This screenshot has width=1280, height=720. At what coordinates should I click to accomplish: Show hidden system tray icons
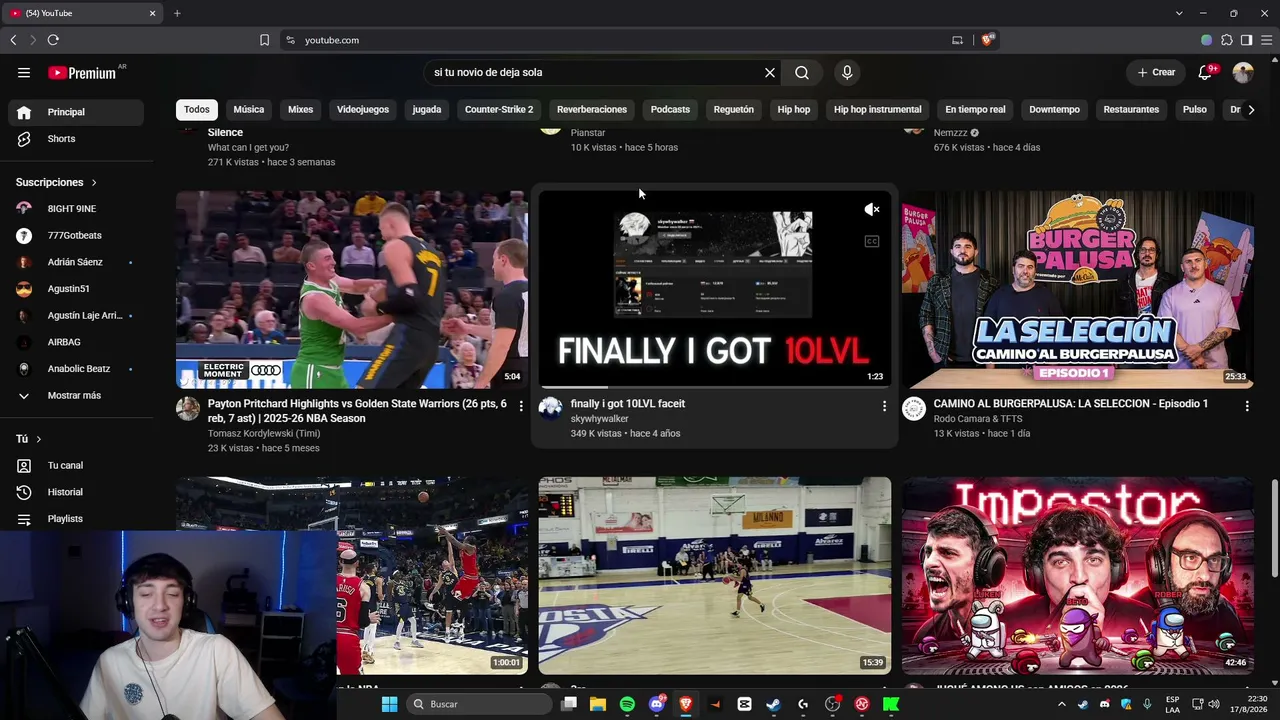click(1064, 704)
